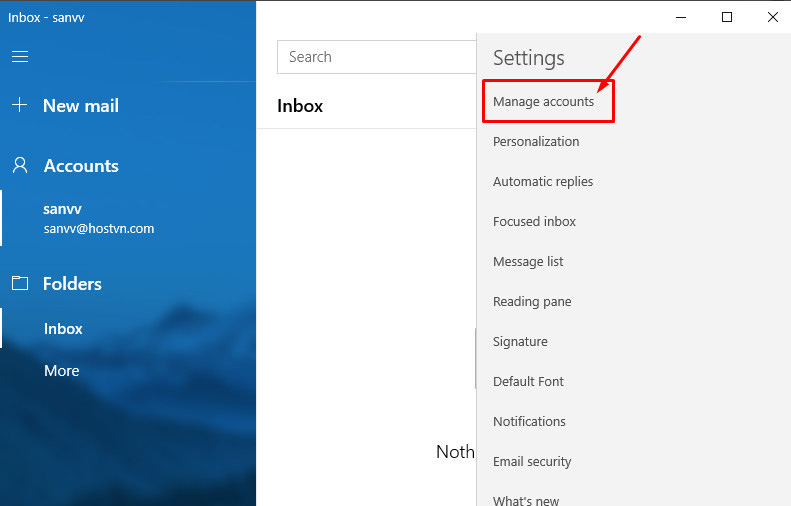Image resolution: width=791 pixels, height=506 pixels.
Task: Expand More folders list
Action: pos(61,371)
